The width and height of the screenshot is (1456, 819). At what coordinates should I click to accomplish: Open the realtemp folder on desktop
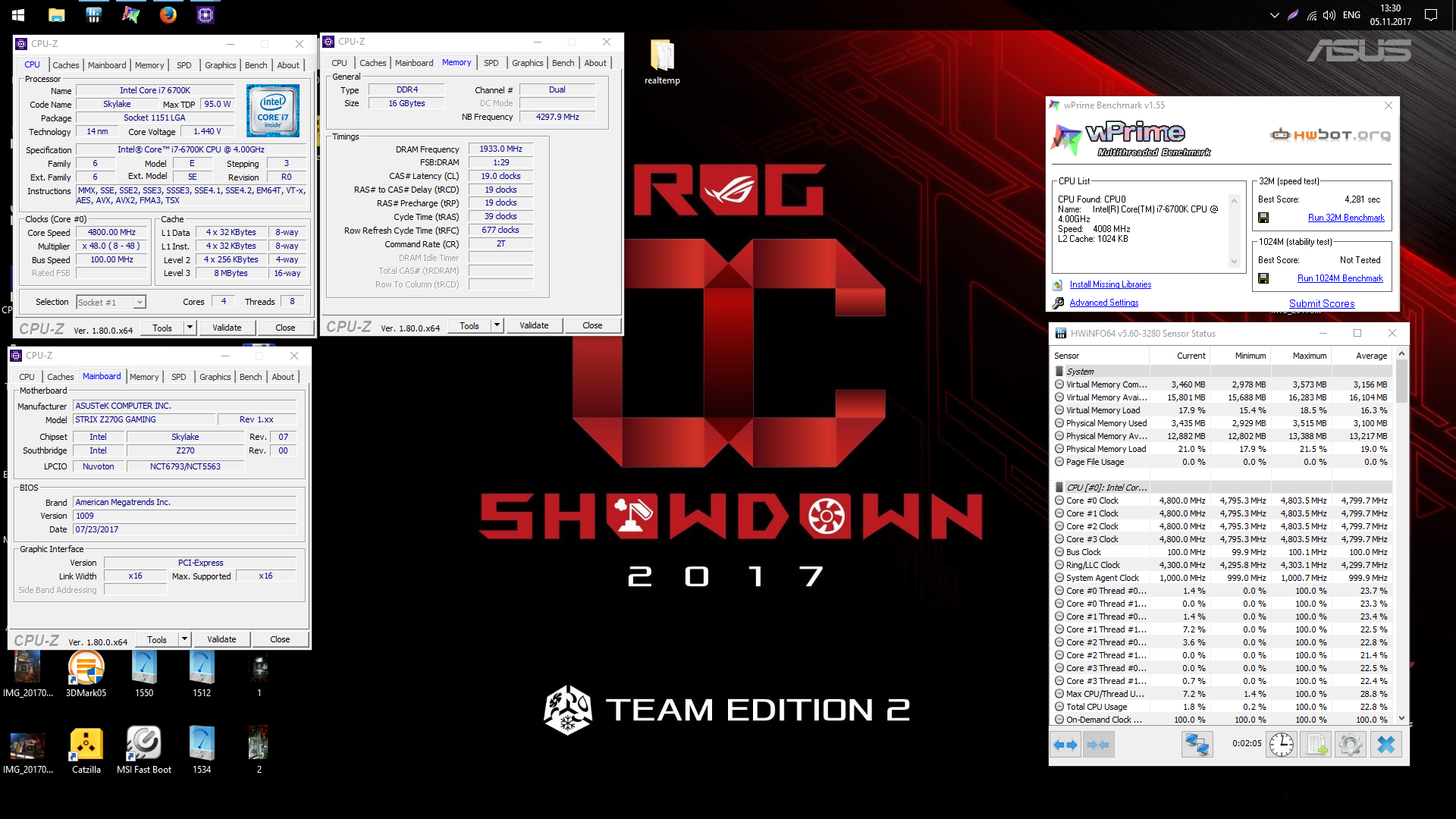(662, 61)
